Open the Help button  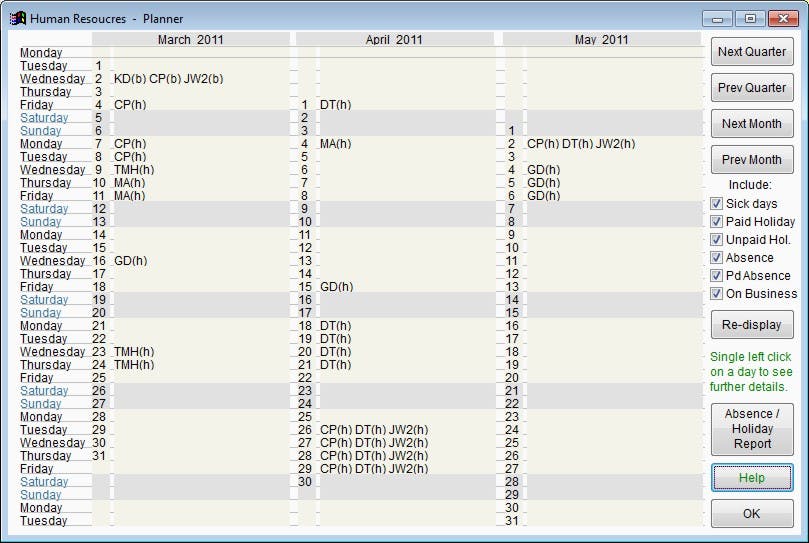click(x=752, y=477)
